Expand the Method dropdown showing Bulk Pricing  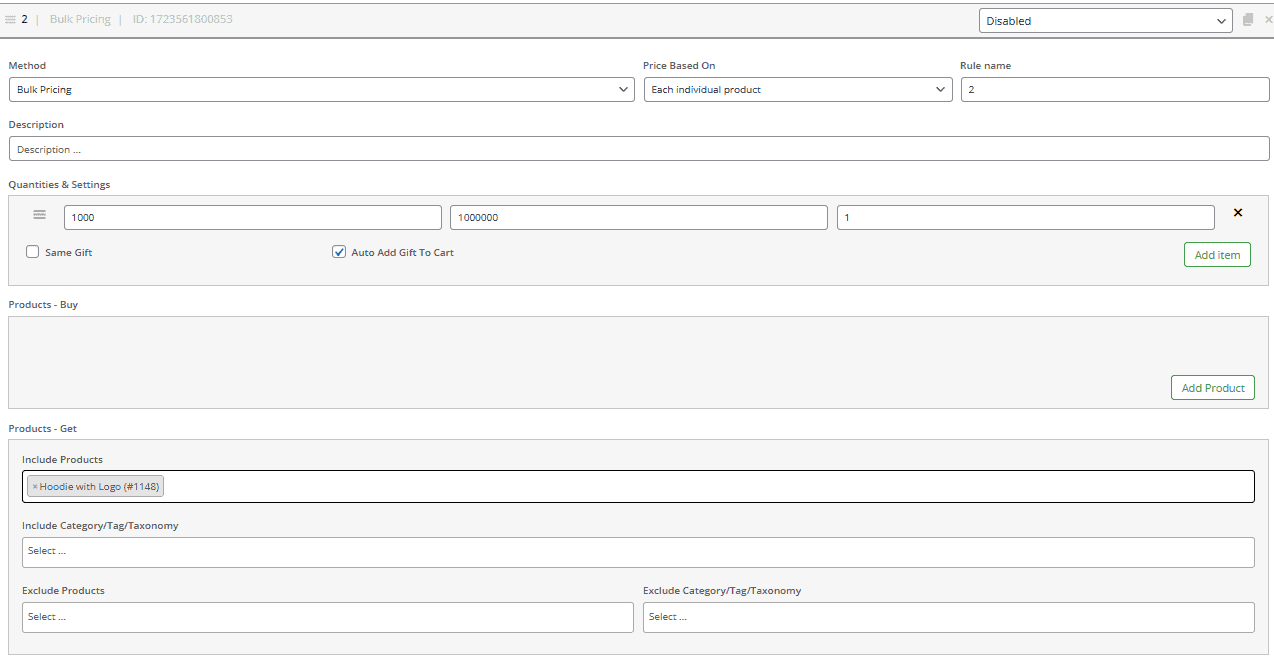(321, 90)
